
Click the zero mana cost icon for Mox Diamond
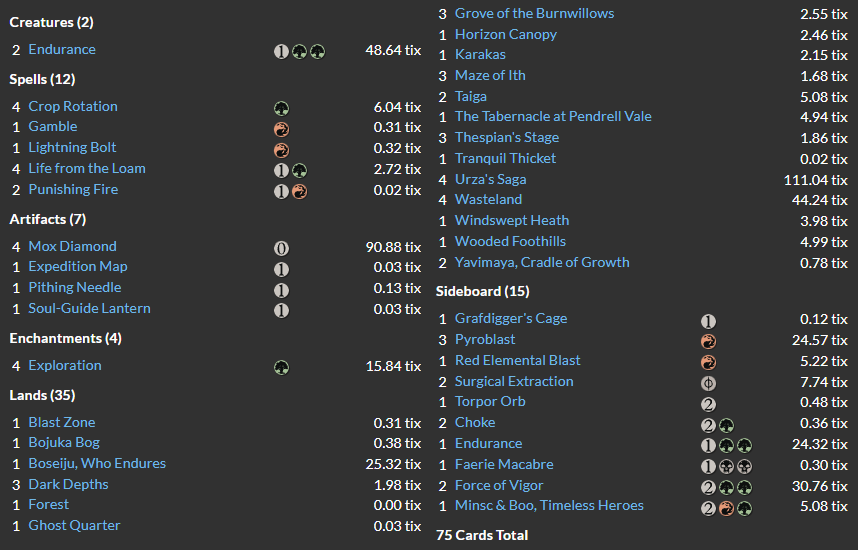[x=282, y=247]
